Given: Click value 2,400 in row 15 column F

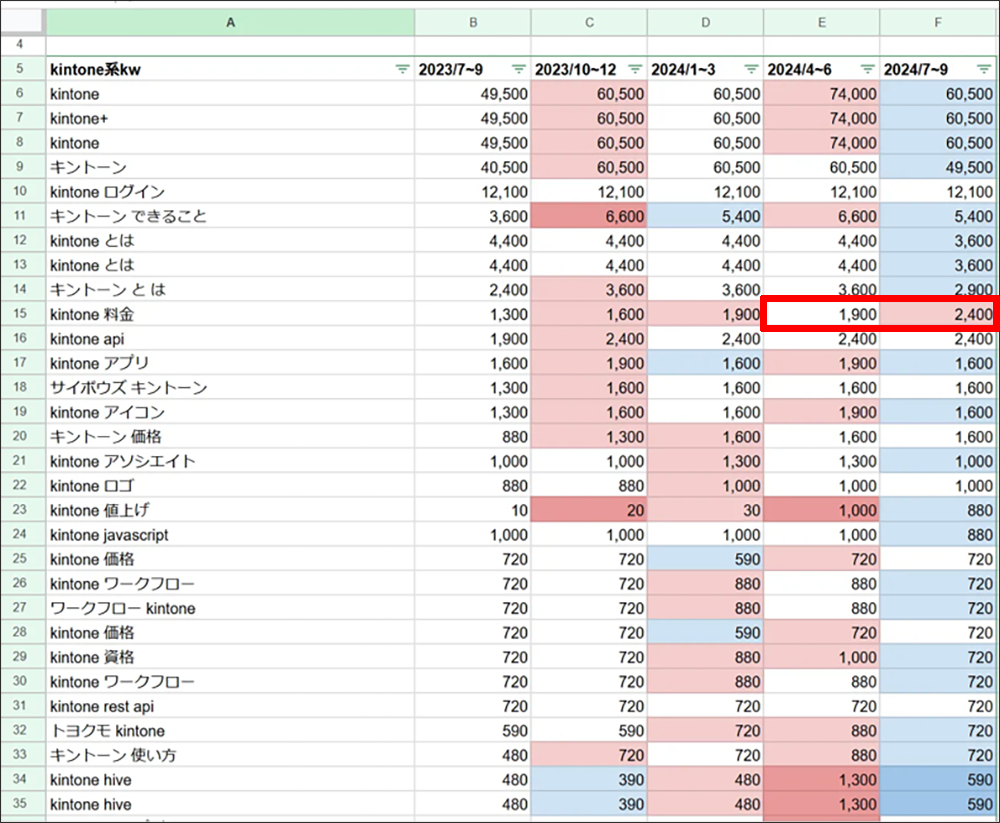Looking at the screenshot, I should [x=938, y=315].
